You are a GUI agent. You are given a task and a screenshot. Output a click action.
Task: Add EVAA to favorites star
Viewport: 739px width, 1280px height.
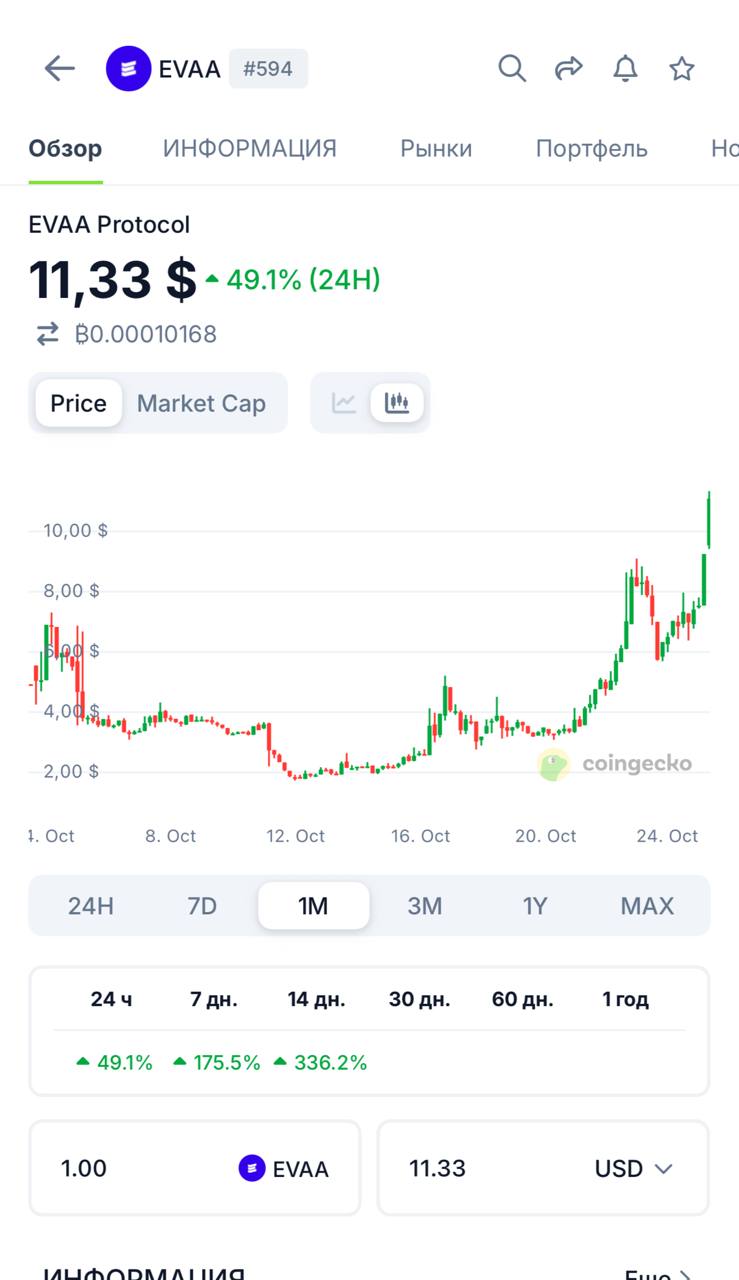682,69
